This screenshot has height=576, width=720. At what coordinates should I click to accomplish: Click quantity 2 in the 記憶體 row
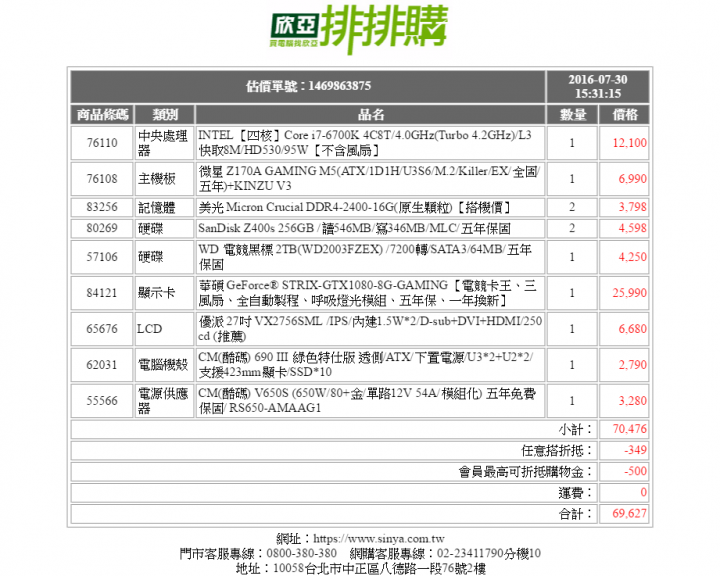[x=572, y=207]
